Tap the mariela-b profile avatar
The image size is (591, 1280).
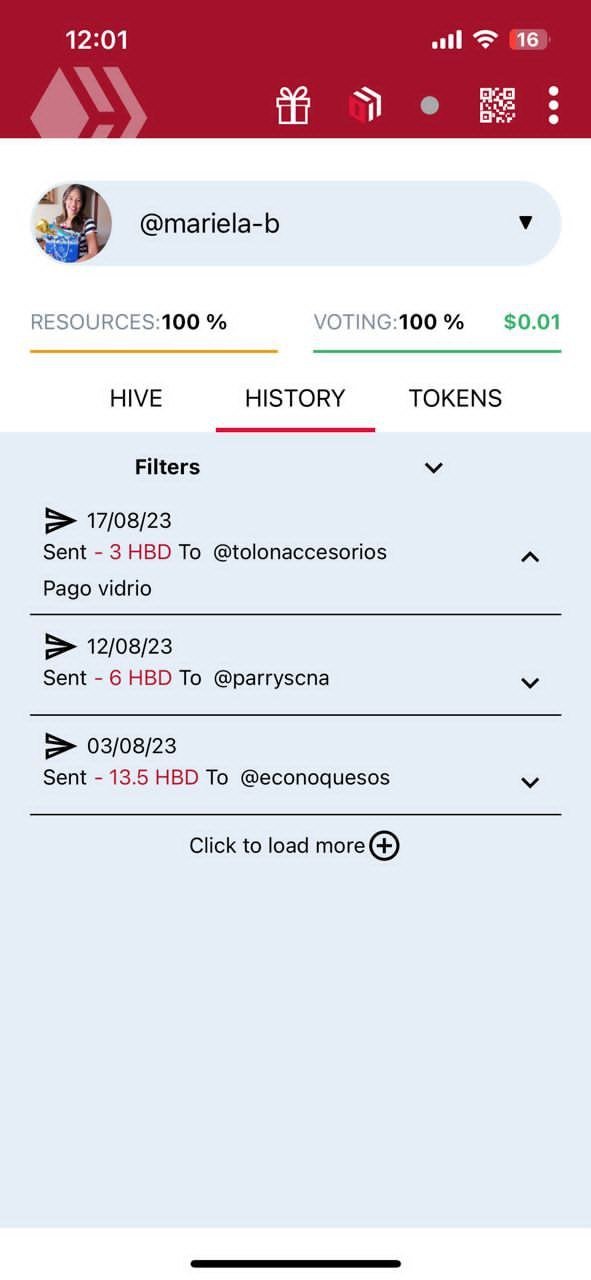point(71,223)
